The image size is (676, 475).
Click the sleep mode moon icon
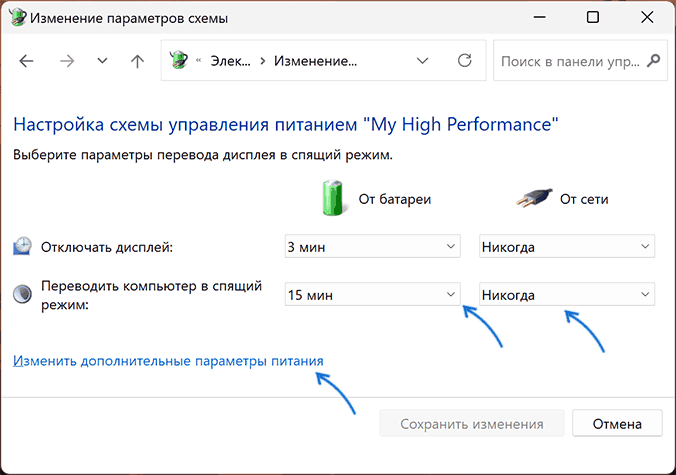pos(22,294)
